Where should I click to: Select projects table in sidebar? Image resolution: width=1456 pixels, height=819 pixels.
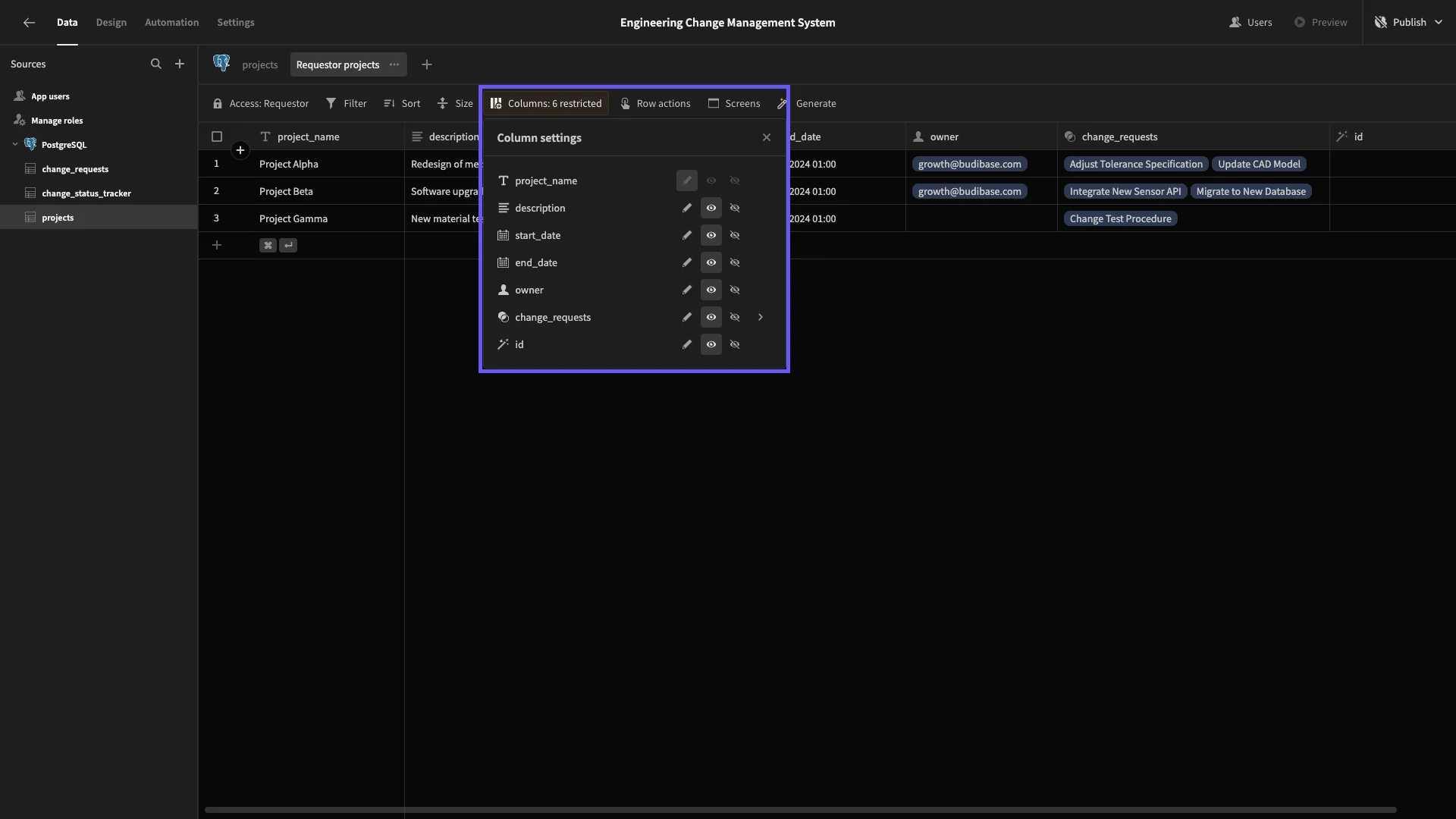(99, 218)
